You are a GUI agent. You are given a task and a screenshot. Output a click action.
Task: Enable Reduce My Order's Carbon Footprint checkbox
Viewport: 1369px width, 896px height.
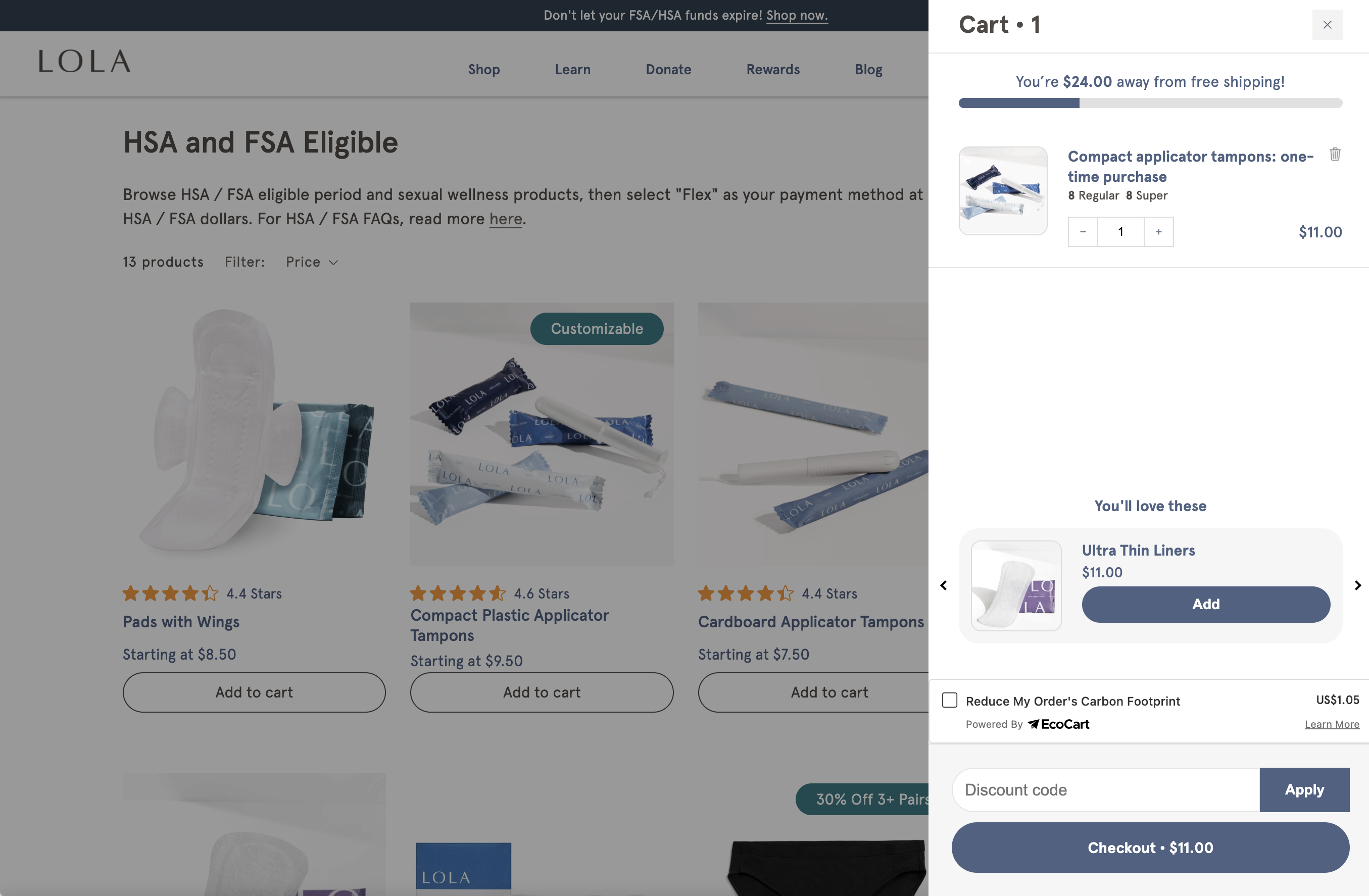(x=950, y=700)
